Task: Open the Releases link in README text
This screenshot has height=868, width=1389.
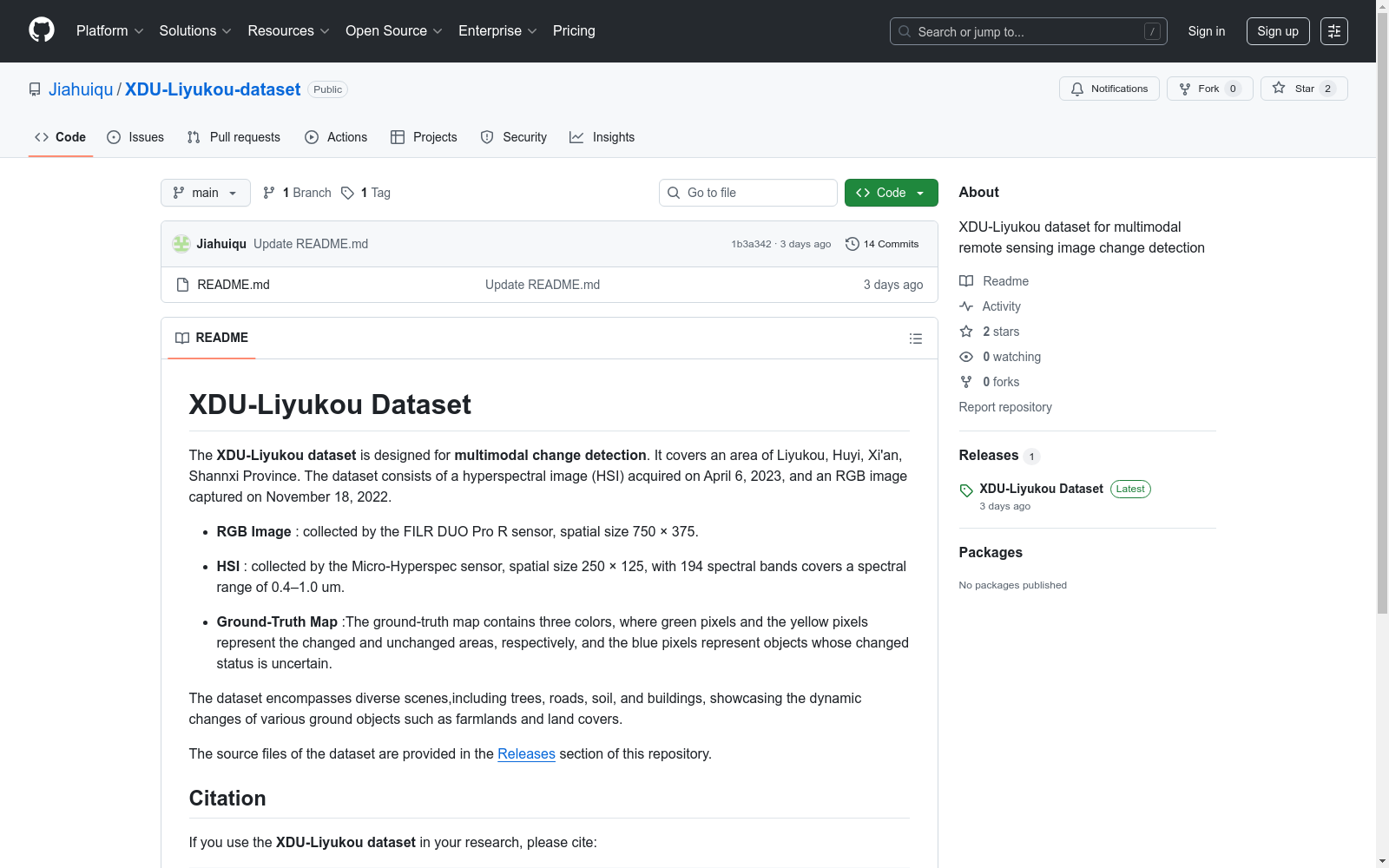Action: [x=526, y=753]
